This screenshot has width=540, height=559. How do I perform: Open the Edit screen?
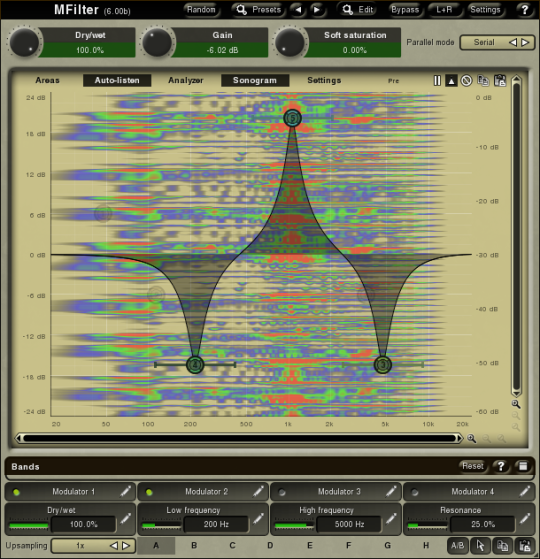tap(358, 10)
